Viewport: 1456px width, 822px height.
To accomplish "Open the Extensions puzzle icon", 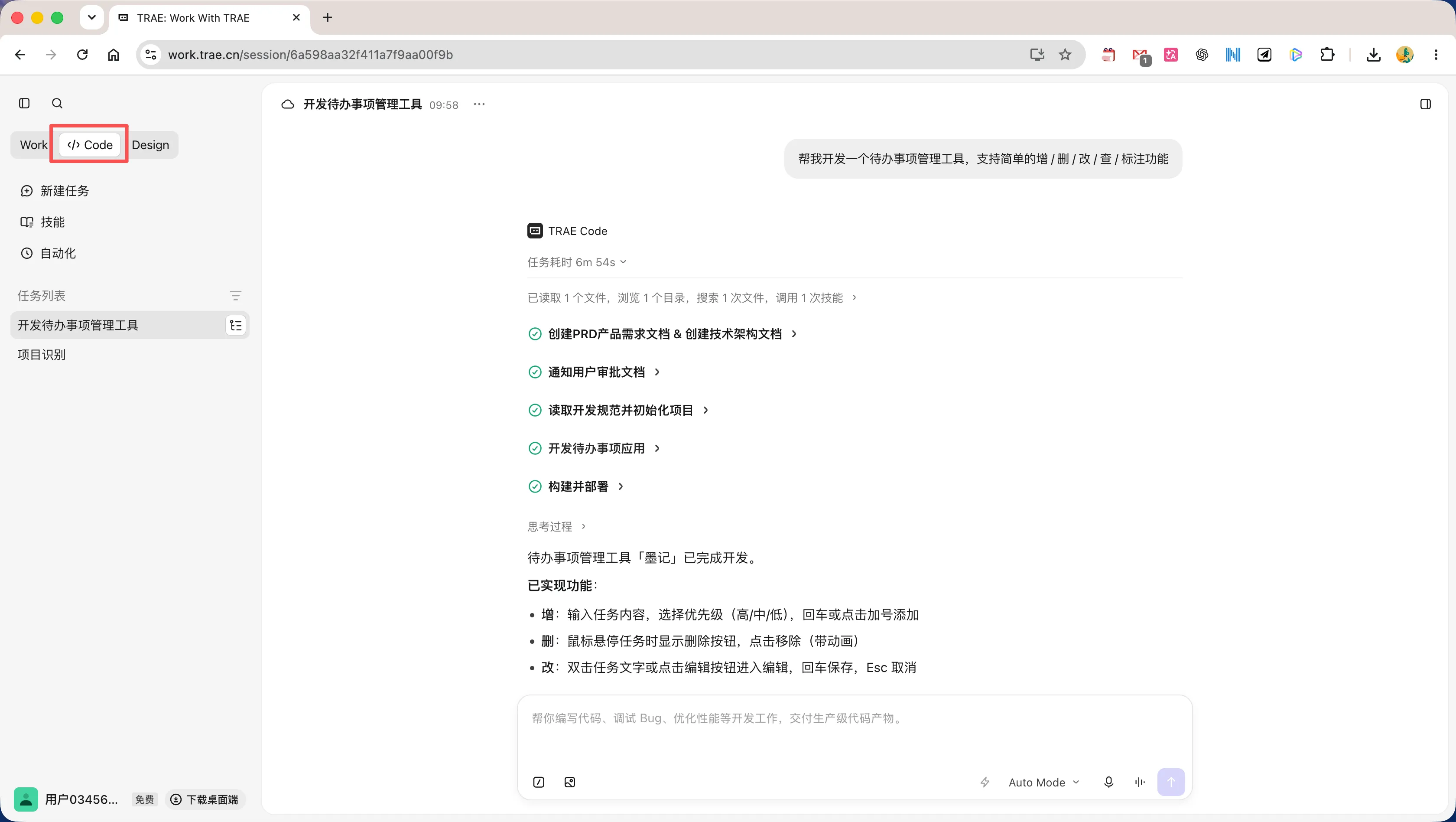I will (x=1326, y=54).
